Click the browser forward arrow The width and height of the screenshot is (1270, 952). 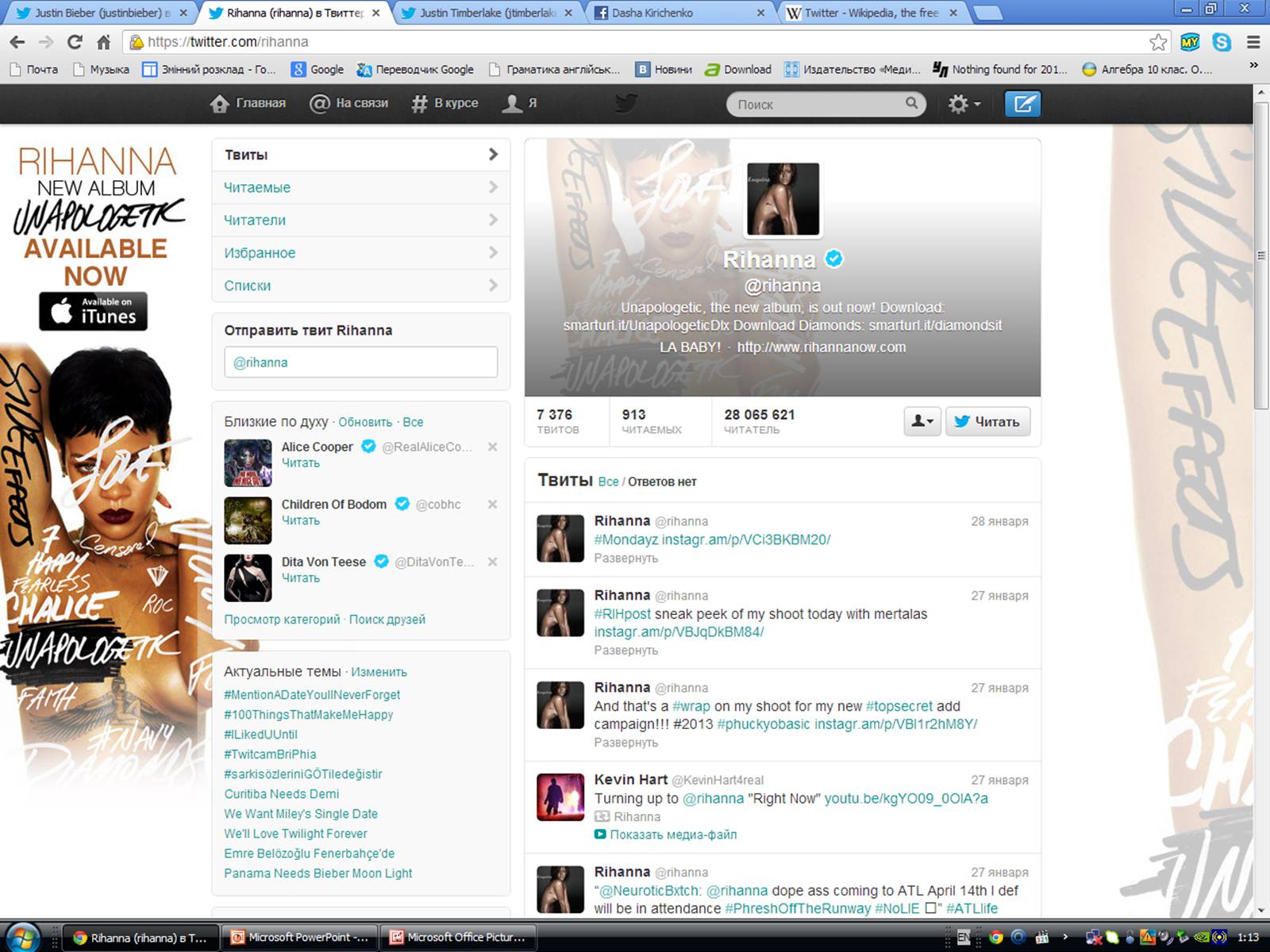click(46, 42)
